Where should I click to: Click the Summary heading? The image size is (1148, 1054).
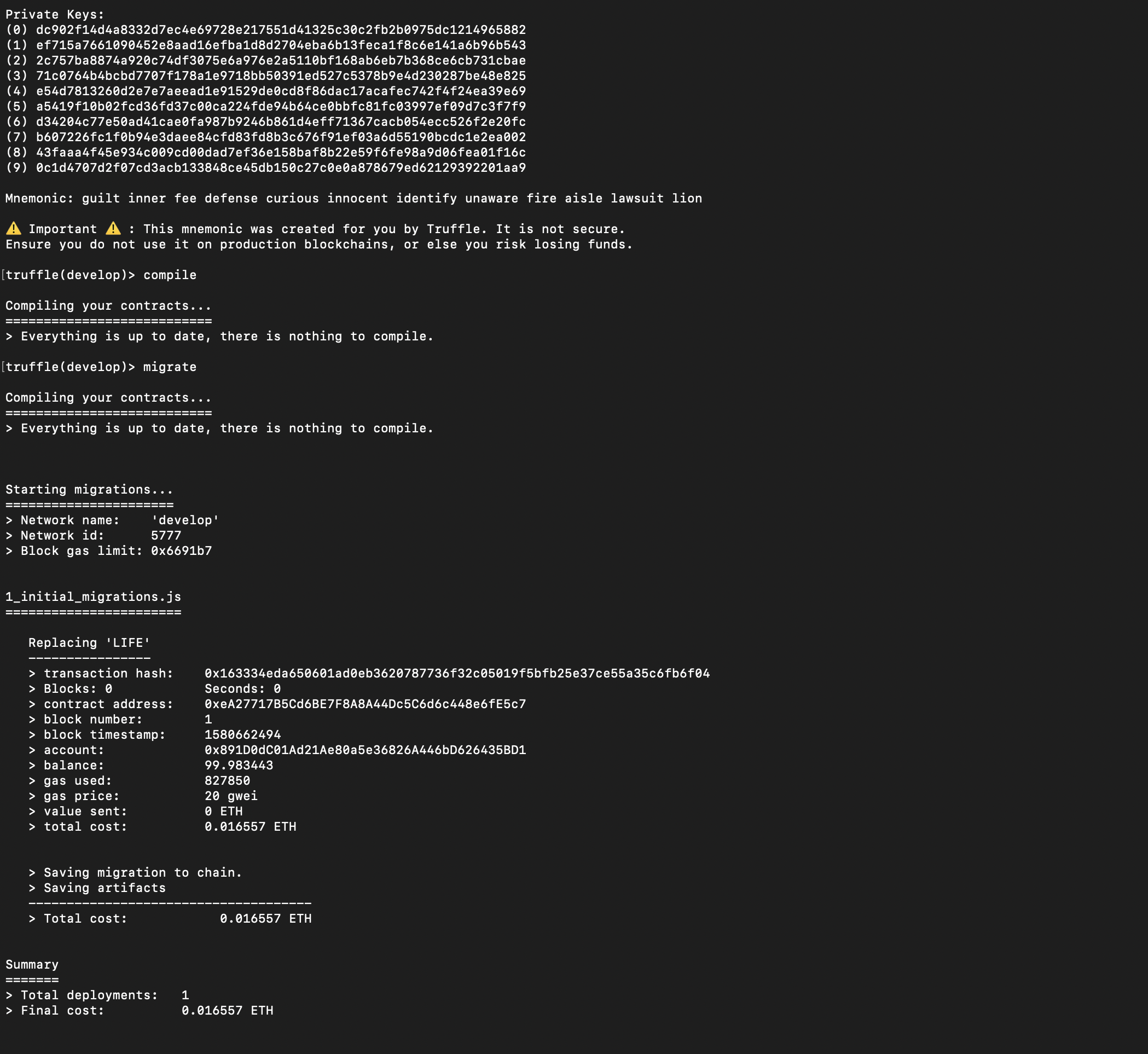(x=32, y=964)
